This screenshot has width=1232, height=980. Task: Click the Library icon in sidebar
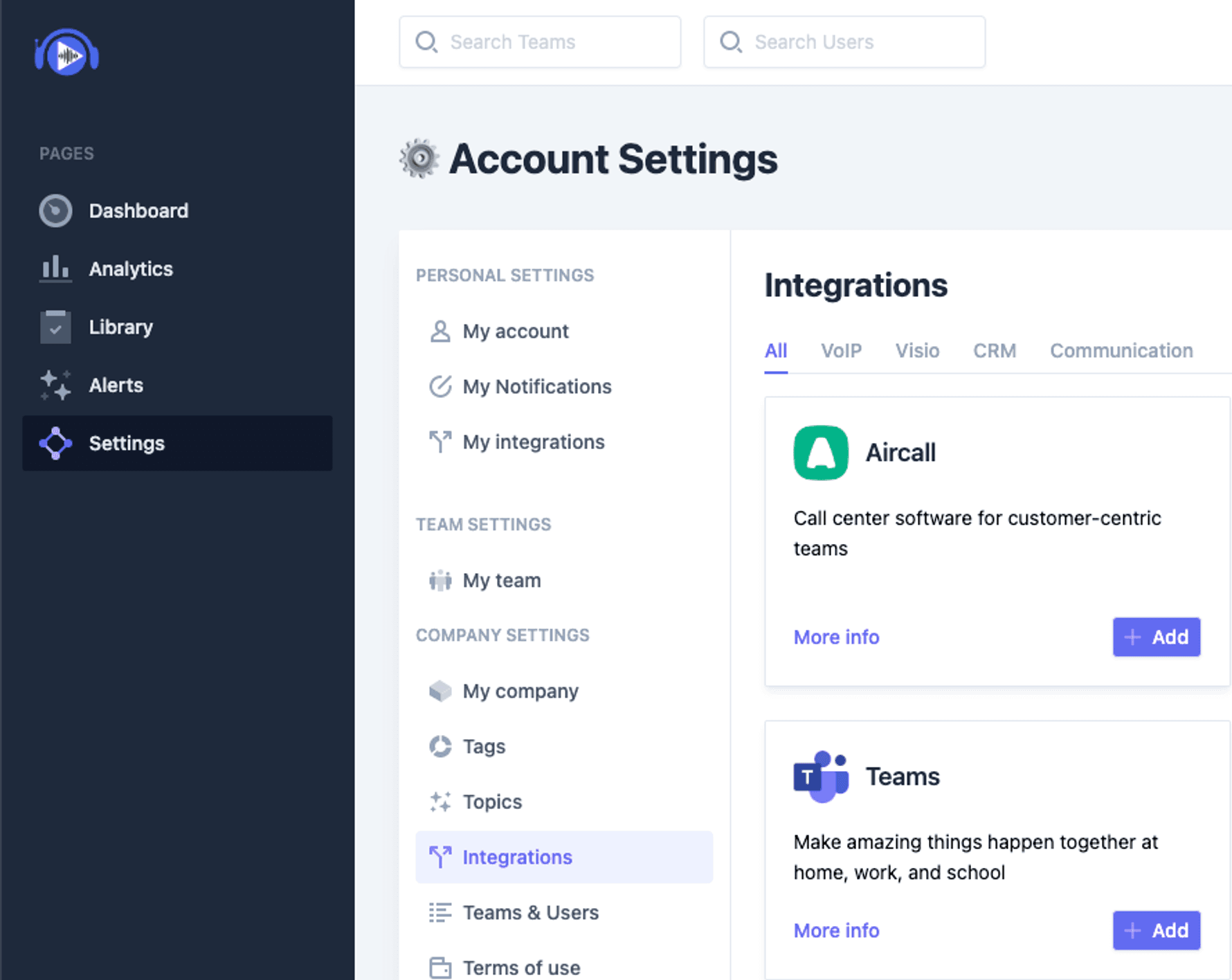click(x=55, y=327)
